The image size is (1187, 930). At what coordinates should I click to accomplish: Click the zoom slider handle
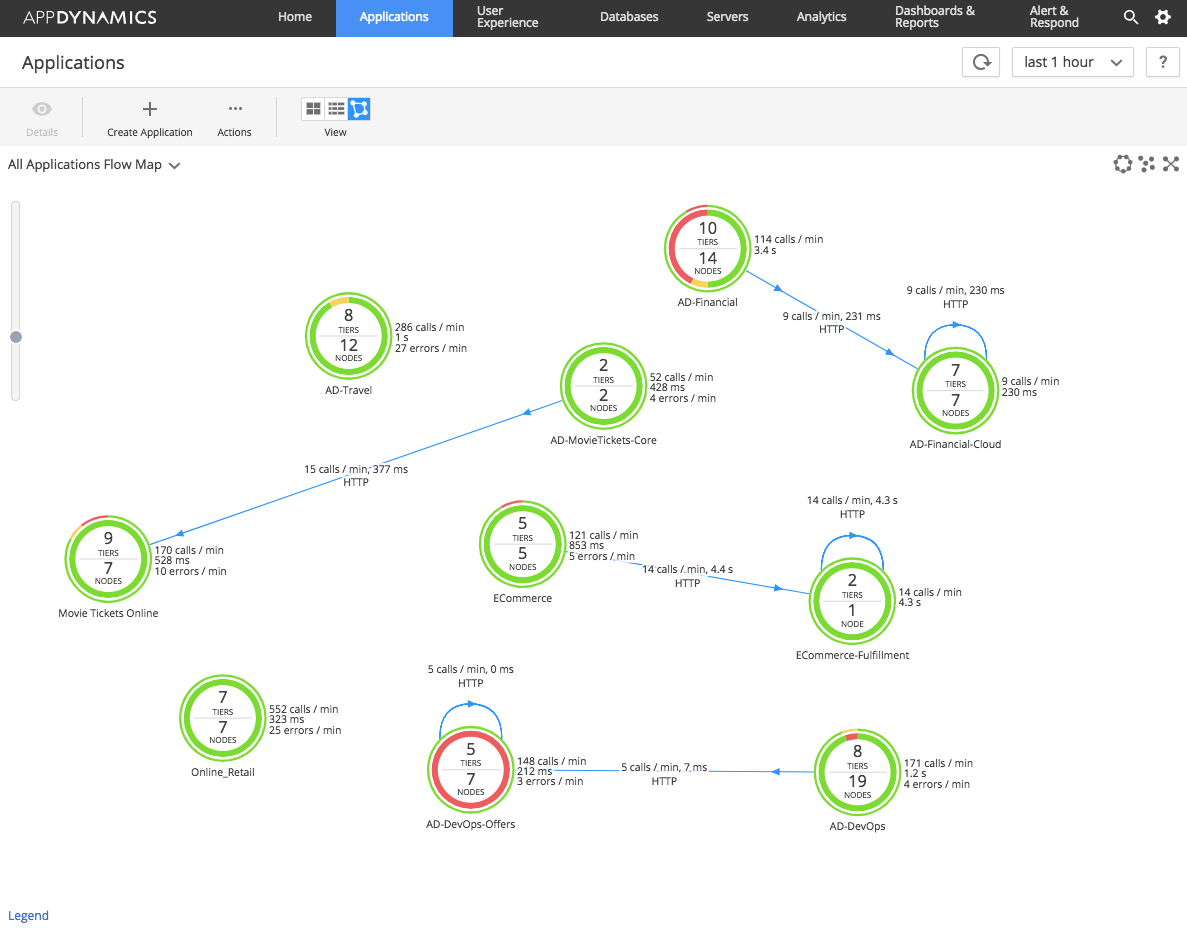(x=15, y=337)
